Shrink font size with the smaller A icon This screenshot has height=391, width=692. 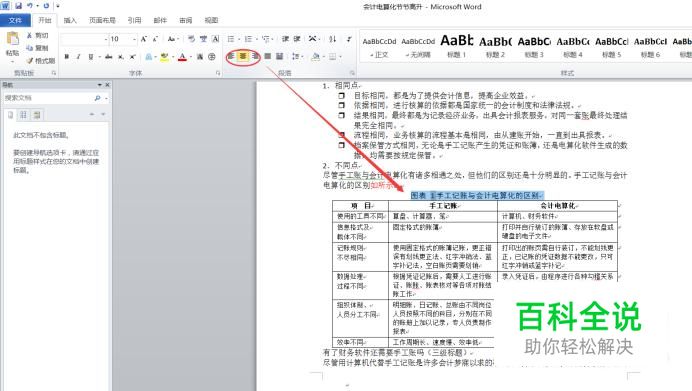pyautogui.click(x=155, y=39)
